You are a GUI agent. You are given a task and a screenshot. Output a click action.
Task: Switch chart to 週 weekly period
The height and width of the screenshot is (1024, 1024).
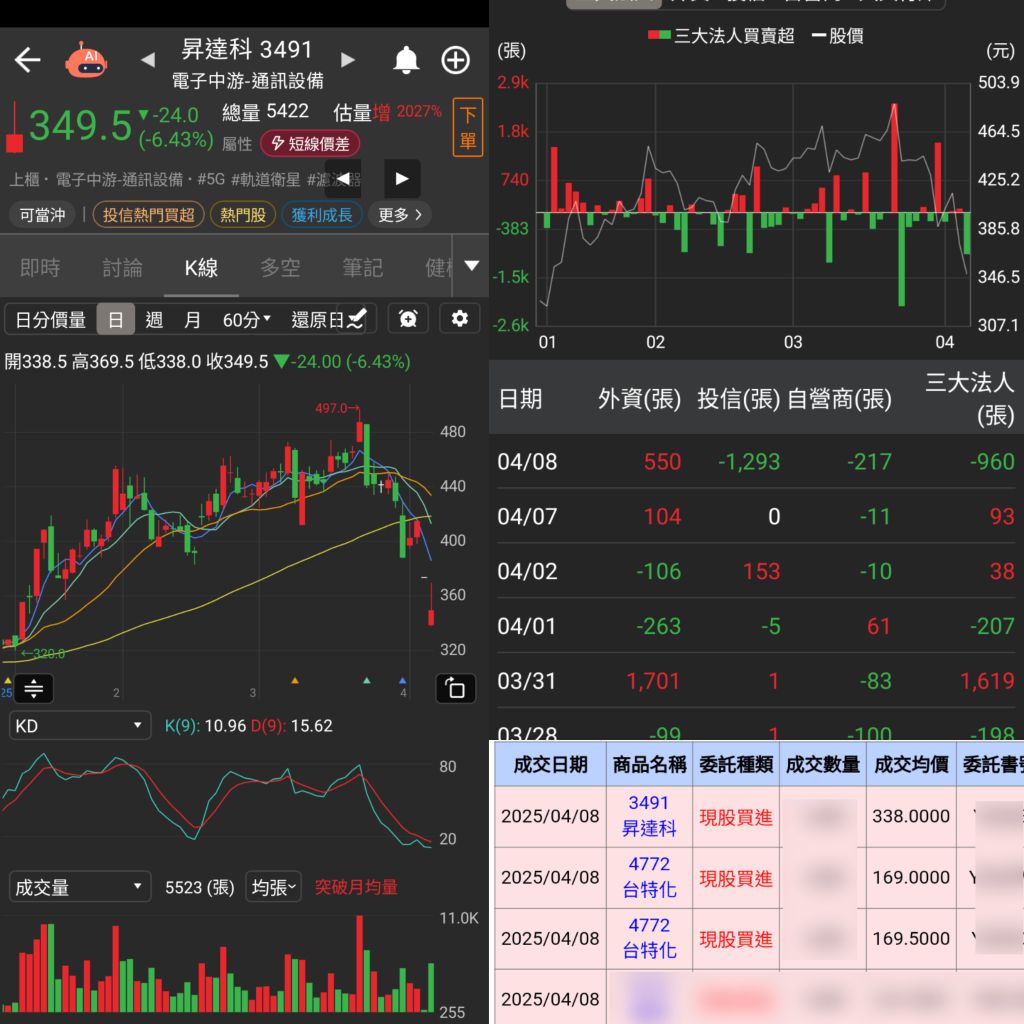[154, 320]
